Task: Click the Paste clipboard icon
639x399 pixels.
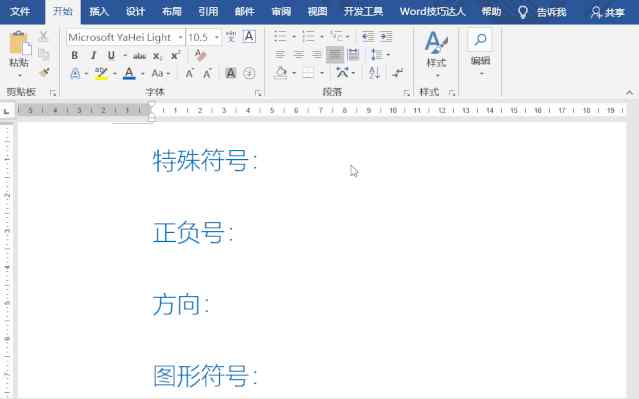Action: 19,42
